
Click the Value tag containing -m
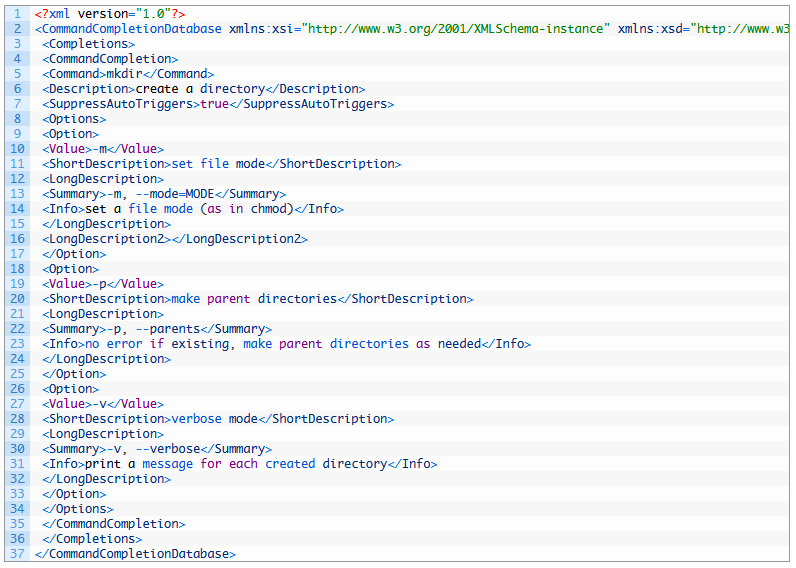coord(103,149)
